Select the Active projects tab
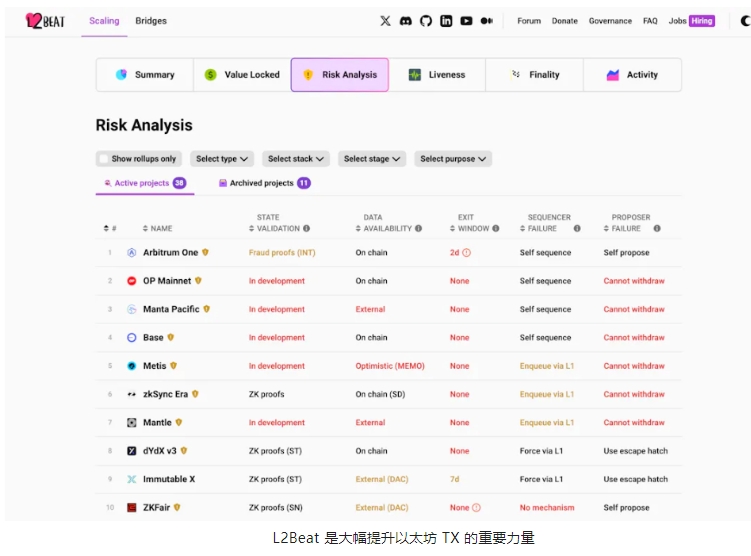Viewport: 751px width, 556px height. point(145,183)
